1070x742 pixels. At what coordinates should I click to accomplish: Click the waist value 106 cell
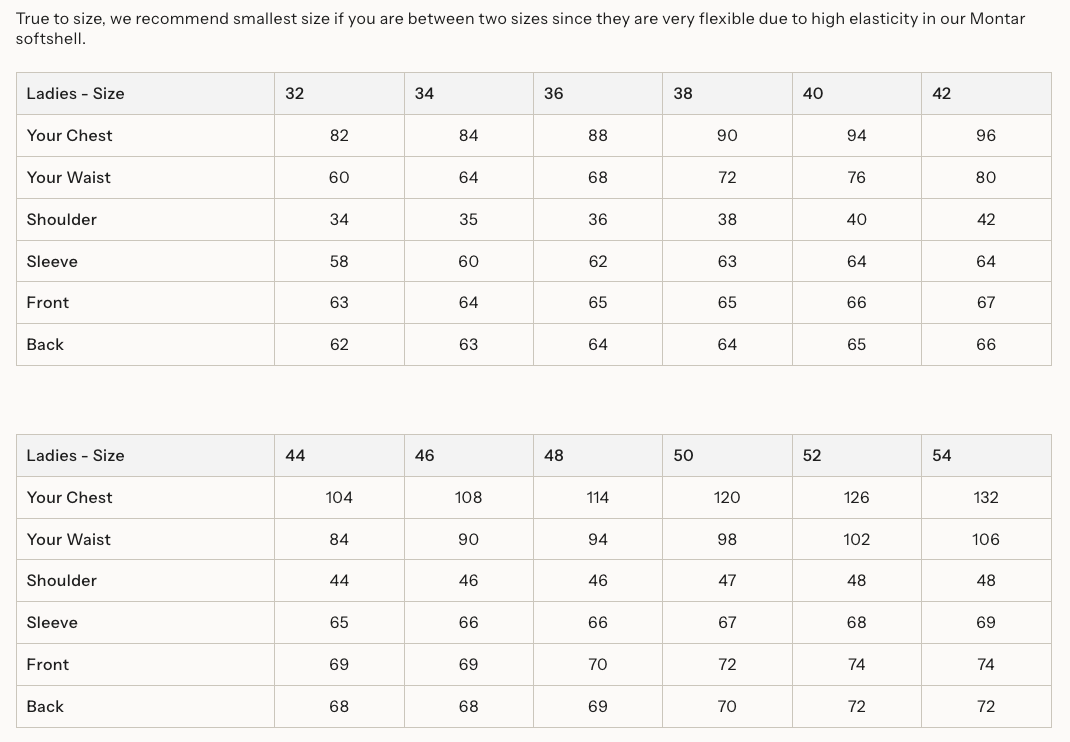(x=986, y=539)
